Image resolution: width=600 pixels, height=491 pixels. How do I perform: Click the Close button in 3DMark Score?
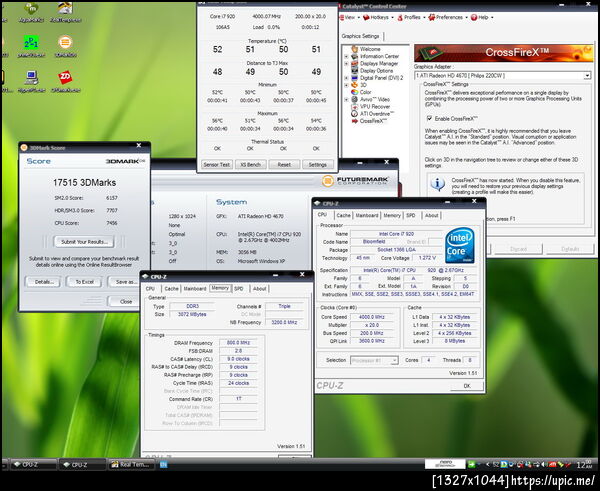point(126,302)
